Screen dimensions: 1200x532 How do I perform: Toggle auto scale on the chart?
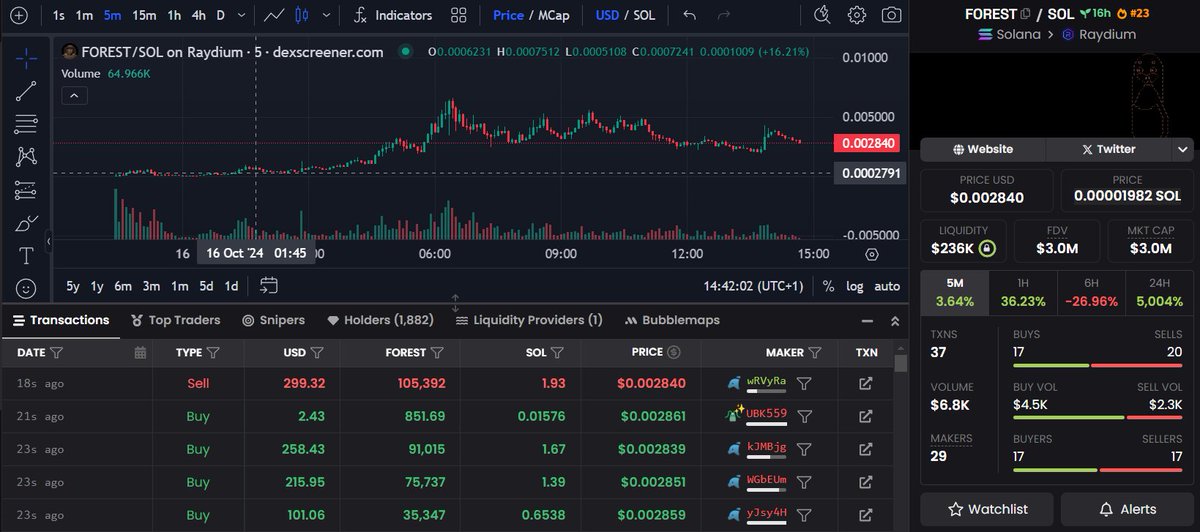(x=887, y=286)
